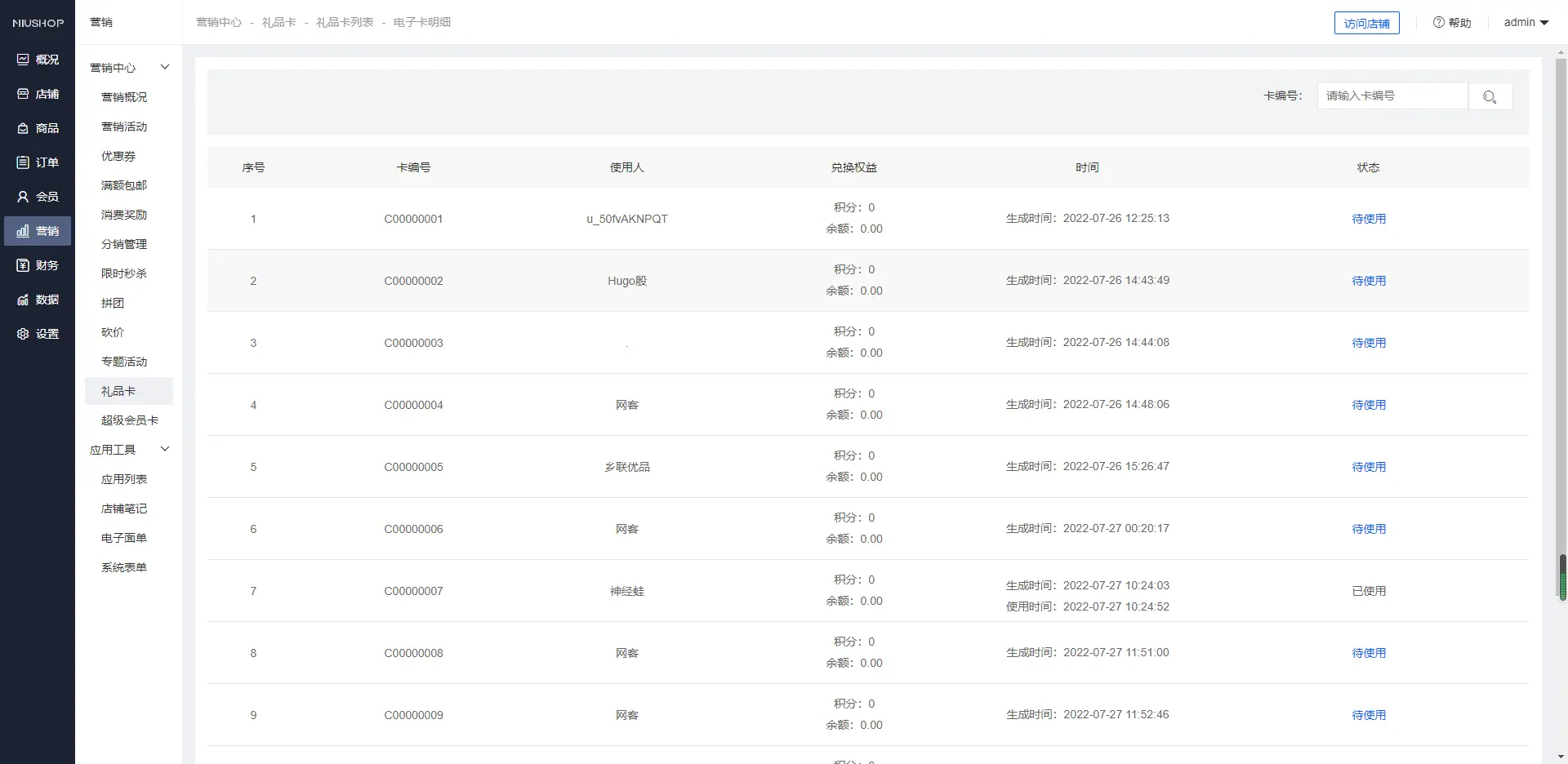This screenshot has width=1568, height=764.
Task: Click the overview (概况) chart icon in sidebar
Action: pyautogui.click(x=23, y=60)
